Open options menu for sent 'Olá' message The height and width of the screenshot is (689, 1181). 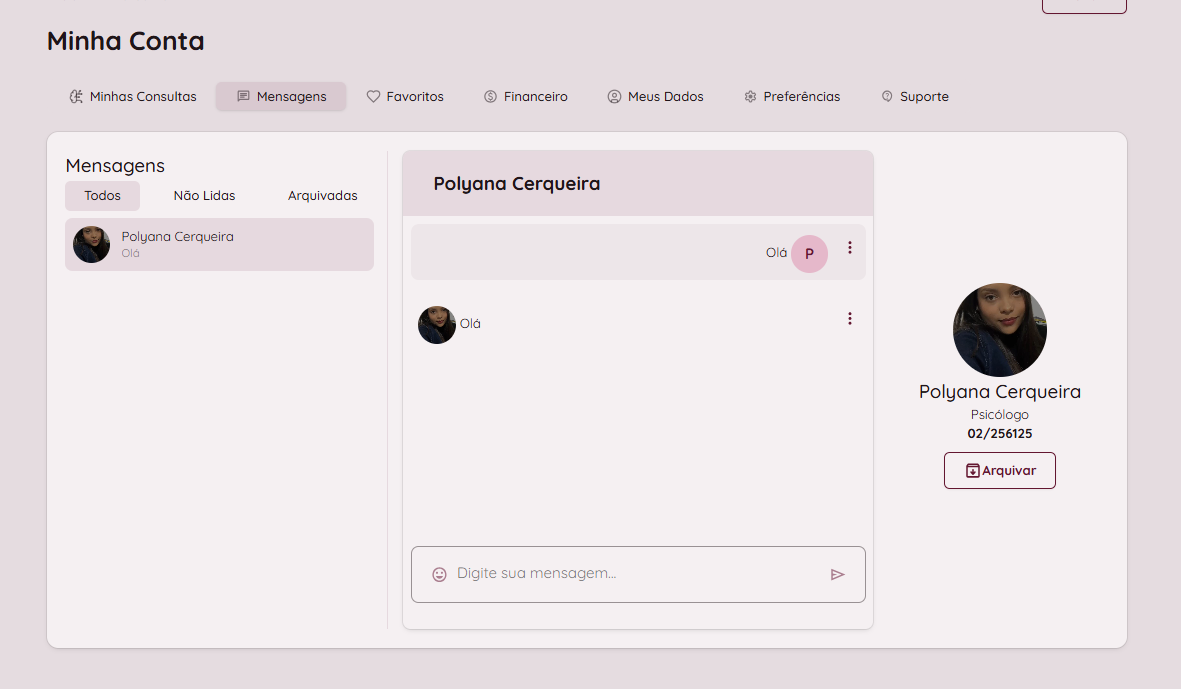pyautogui.click(x=850, y=247)
